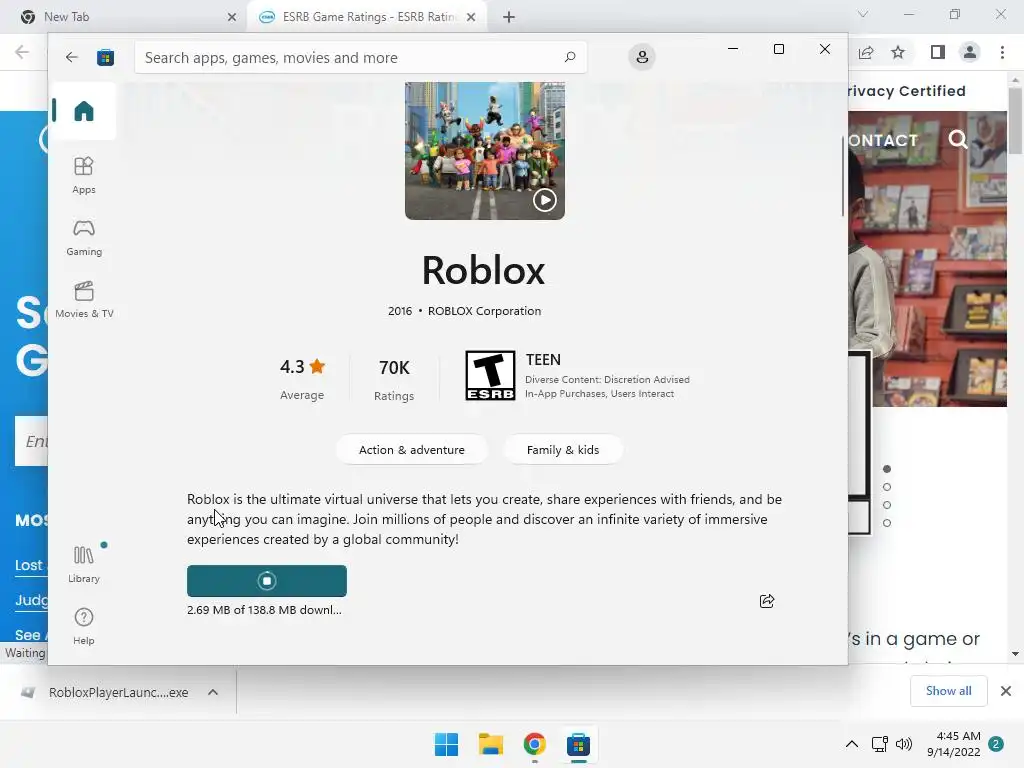Select third ESRB carousel dot
Image resolution: width=1024 pixels, height=768 pixels.
point(887,505)
